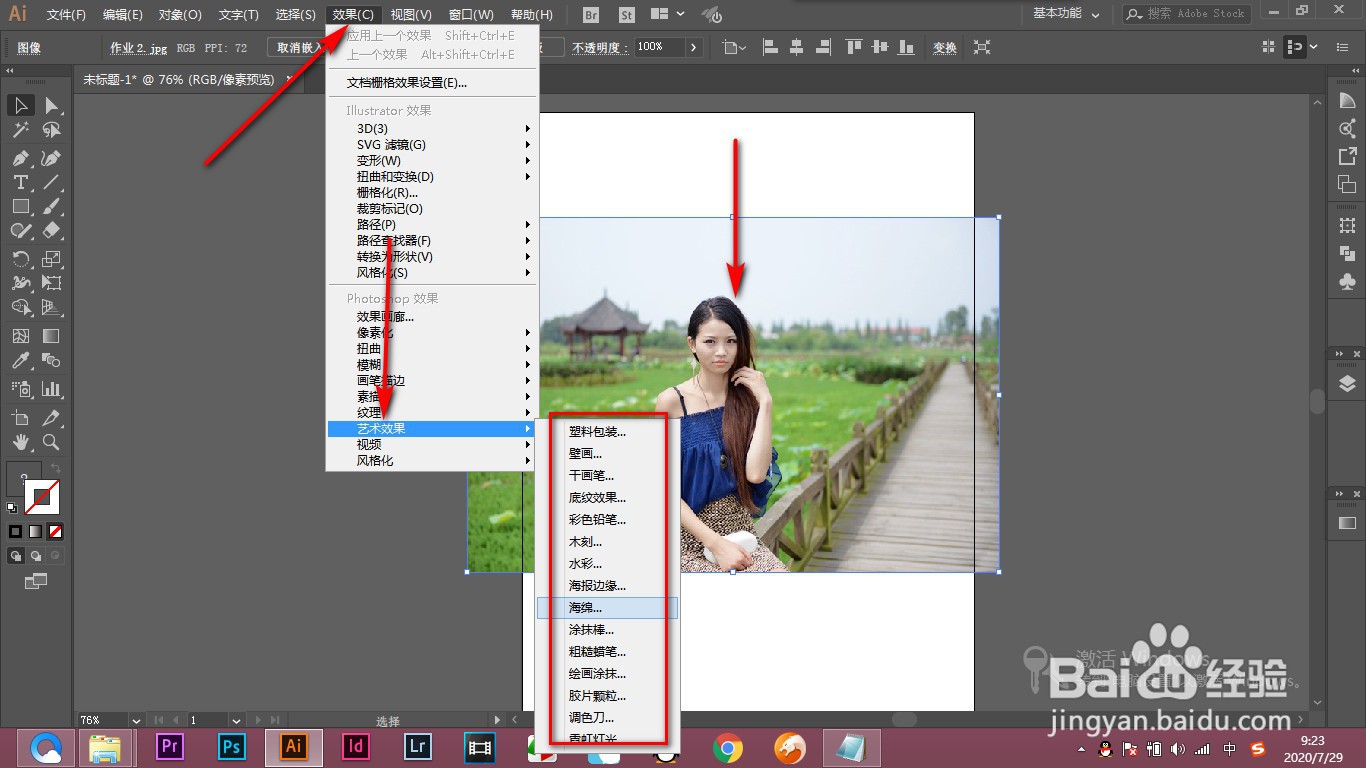Screen dimensions: 1366x768
Task: Select the Rotate tool
Action: [x=21, y=259]
